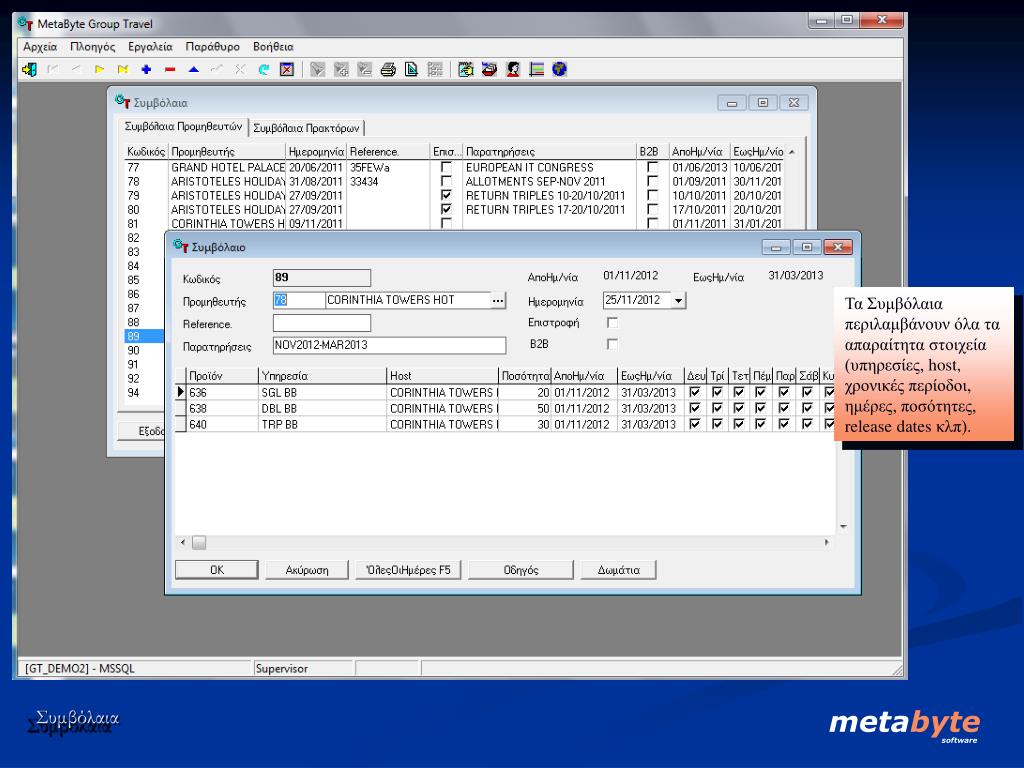Viewport: 1024px width, 768px height.
Task: Open the Εργαλεία menu
Action: 150,47
